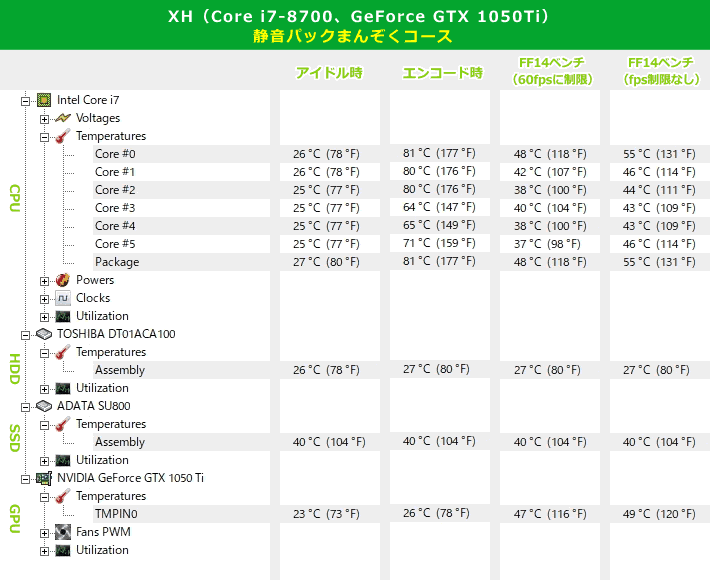The width and height of the screenshot is (710, 580).
Task: Click the Utilization graph icon under TOSHIBA drive
Action: click(x=62, y=388)
